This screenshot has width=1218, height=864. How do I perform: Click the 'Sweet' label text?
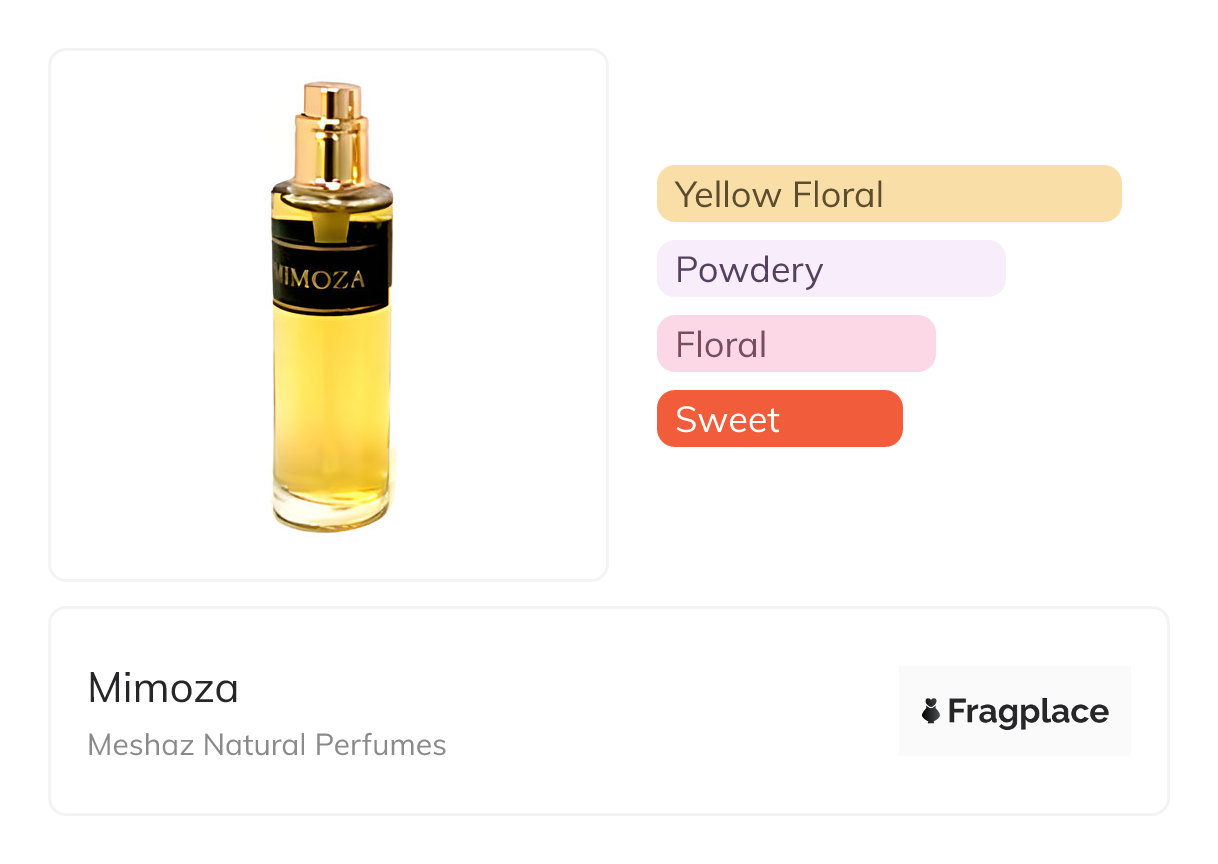[727, 420]
